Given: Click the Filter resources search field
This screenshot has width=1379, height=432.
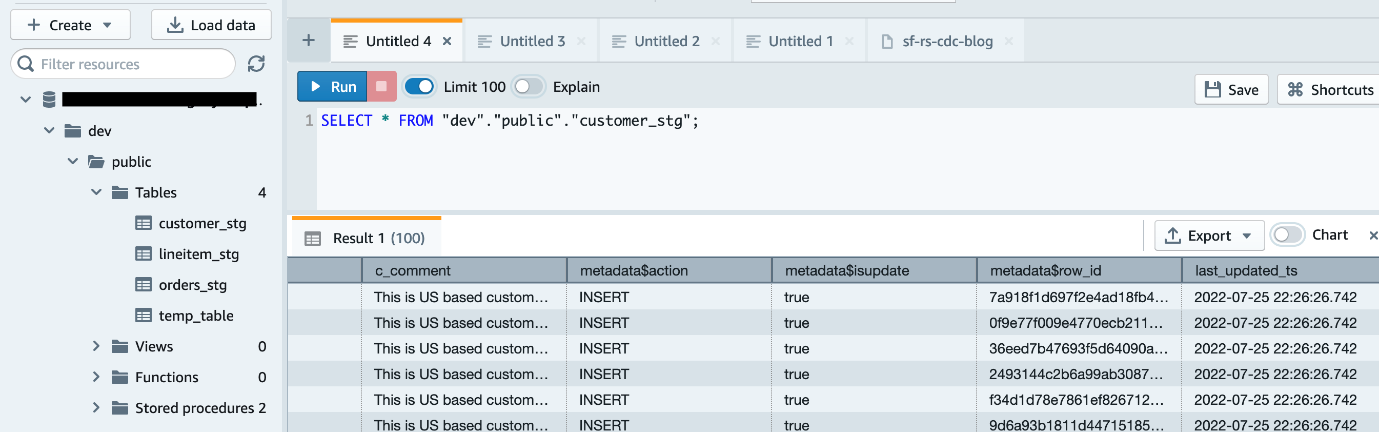Looking at the screenshot, I should point(124,64).
